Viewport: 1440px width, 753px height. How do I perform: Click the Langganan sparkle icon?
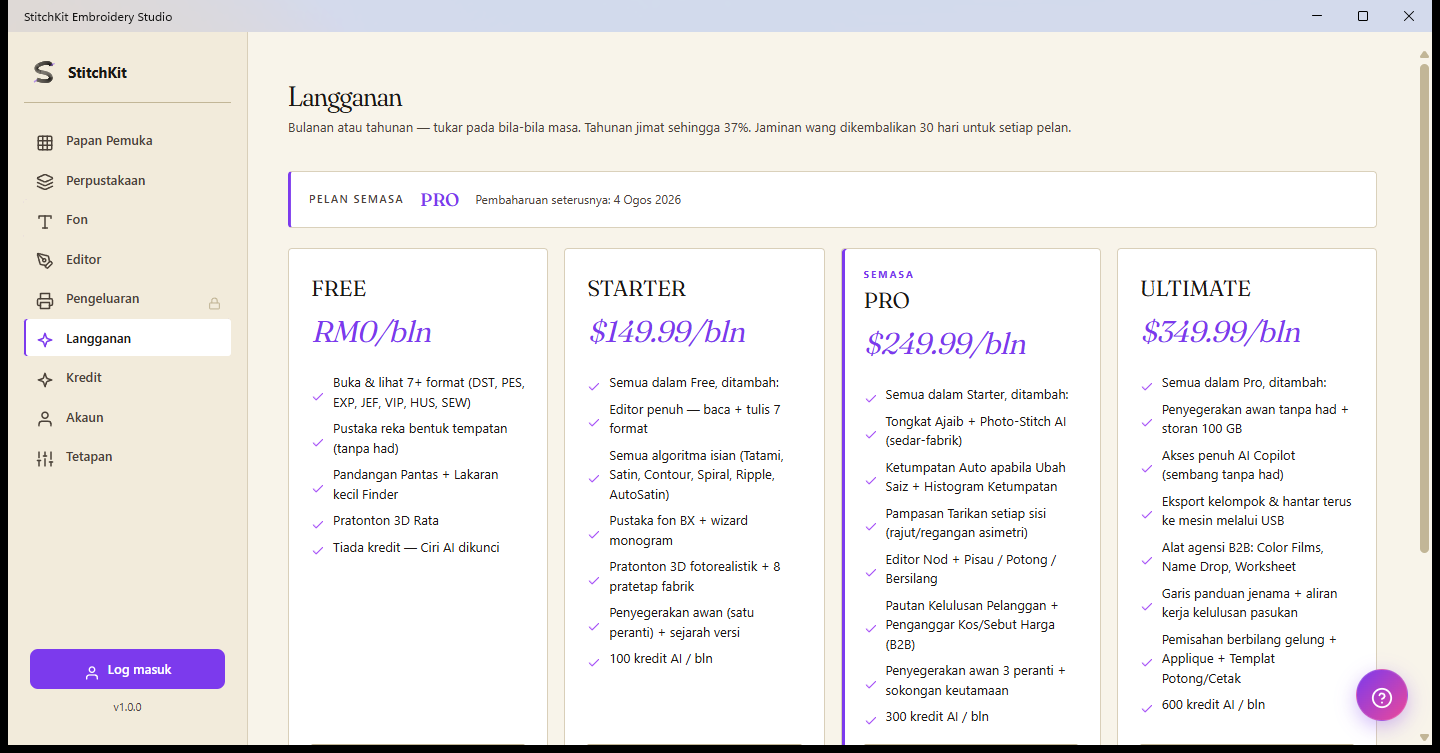[x=45, y=340]
